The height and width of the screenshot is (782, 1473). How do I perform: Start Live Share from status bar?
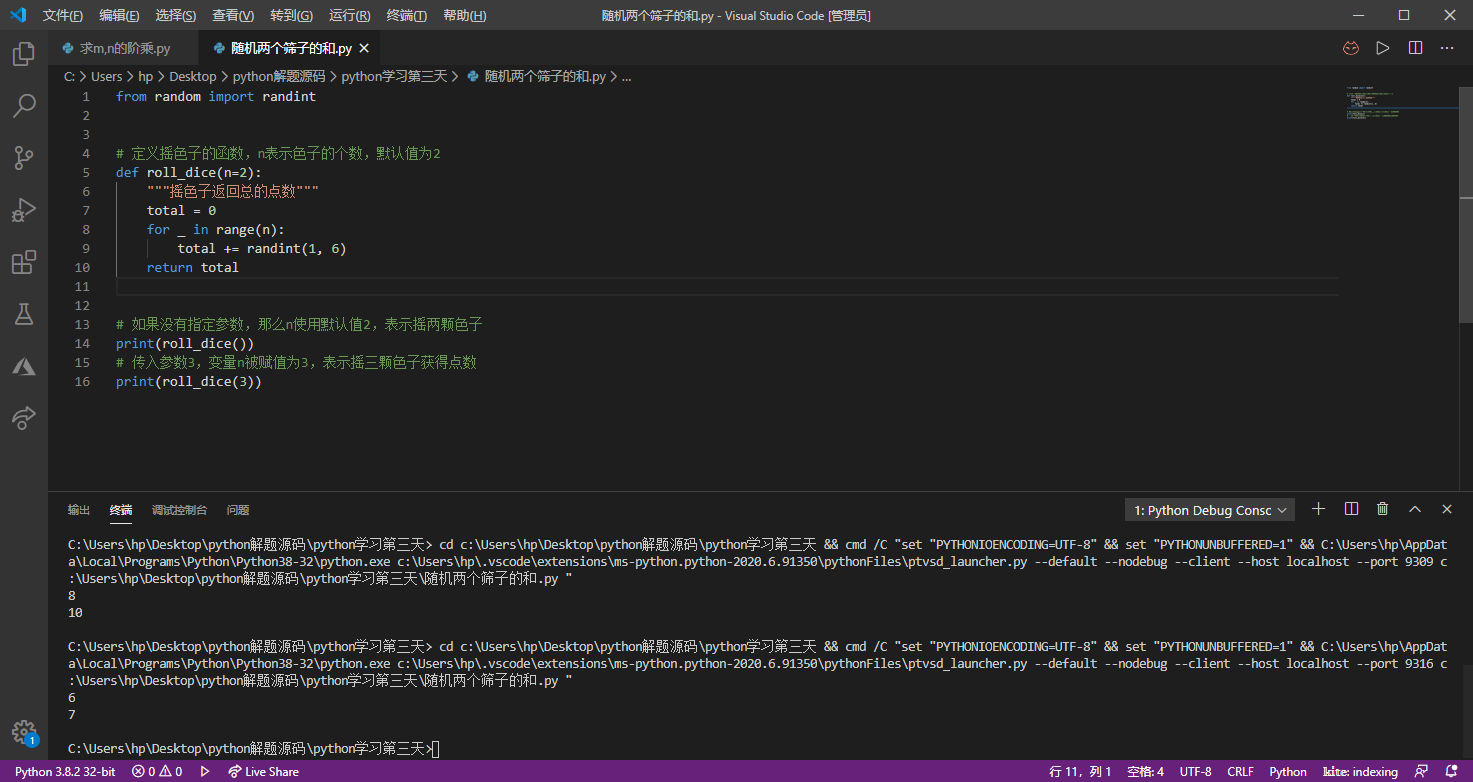point(264,771)
